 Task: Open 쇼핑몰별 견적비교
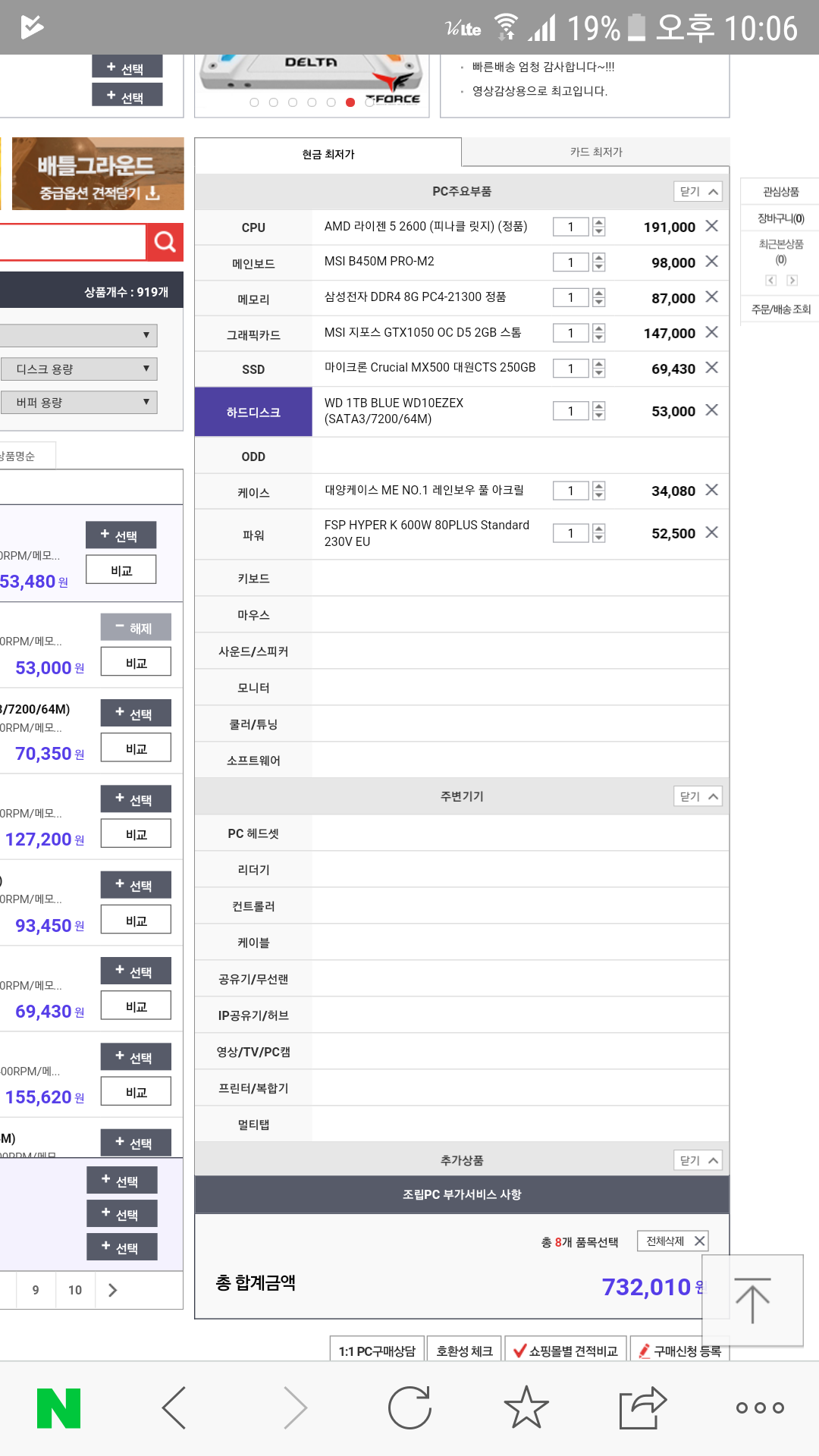566,1351
